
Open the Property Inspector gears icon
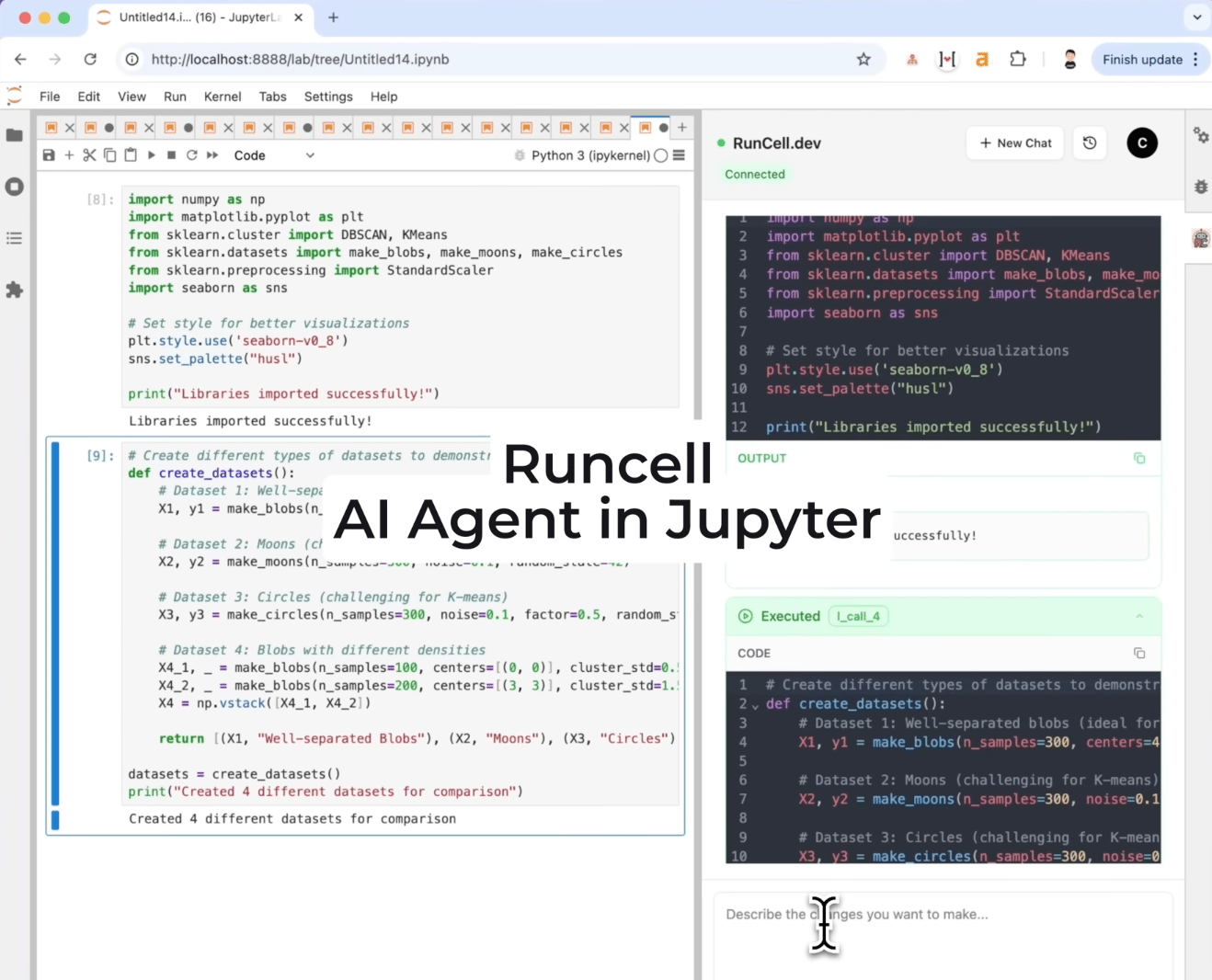click(1201, 135)
